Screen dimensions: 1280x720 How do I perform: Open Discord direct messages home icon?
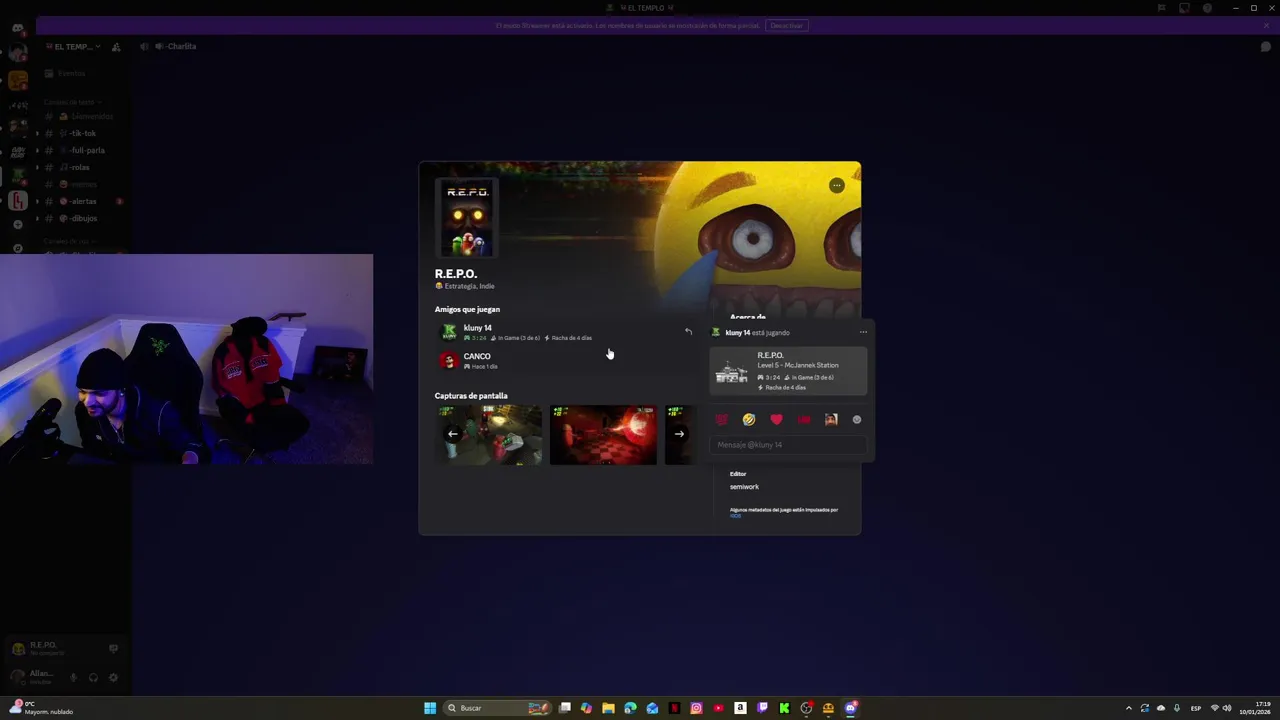tap(17, 28)
